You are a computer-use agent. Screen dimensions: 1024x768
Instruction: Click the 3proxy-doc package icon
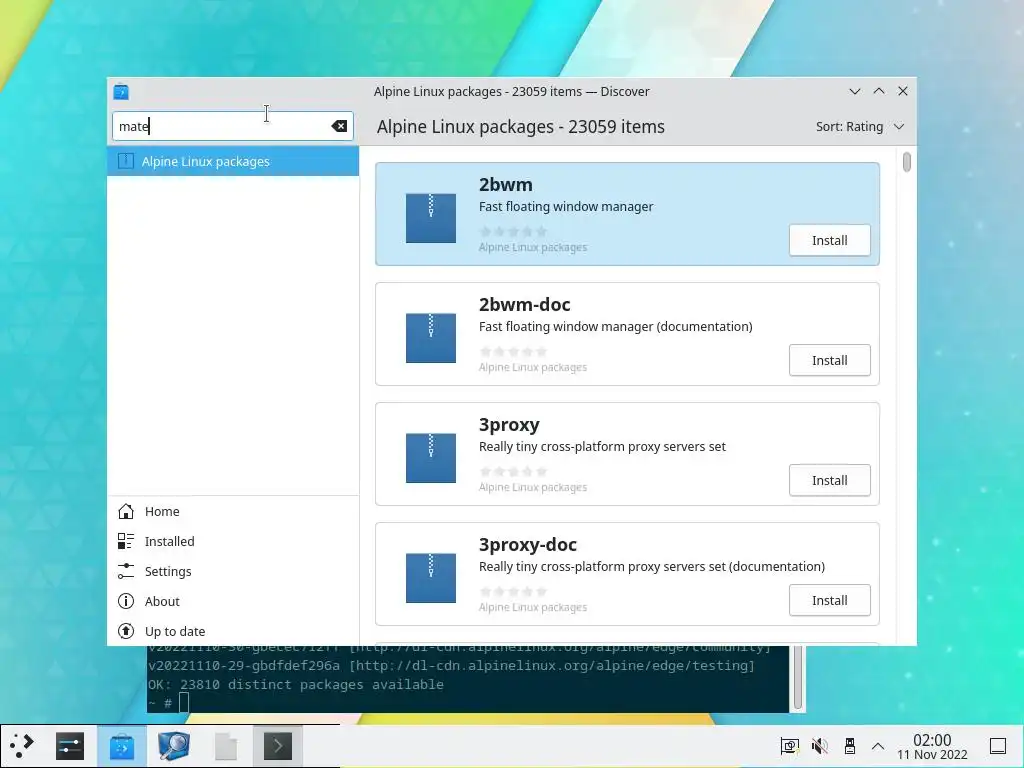(x=430, y=579)
